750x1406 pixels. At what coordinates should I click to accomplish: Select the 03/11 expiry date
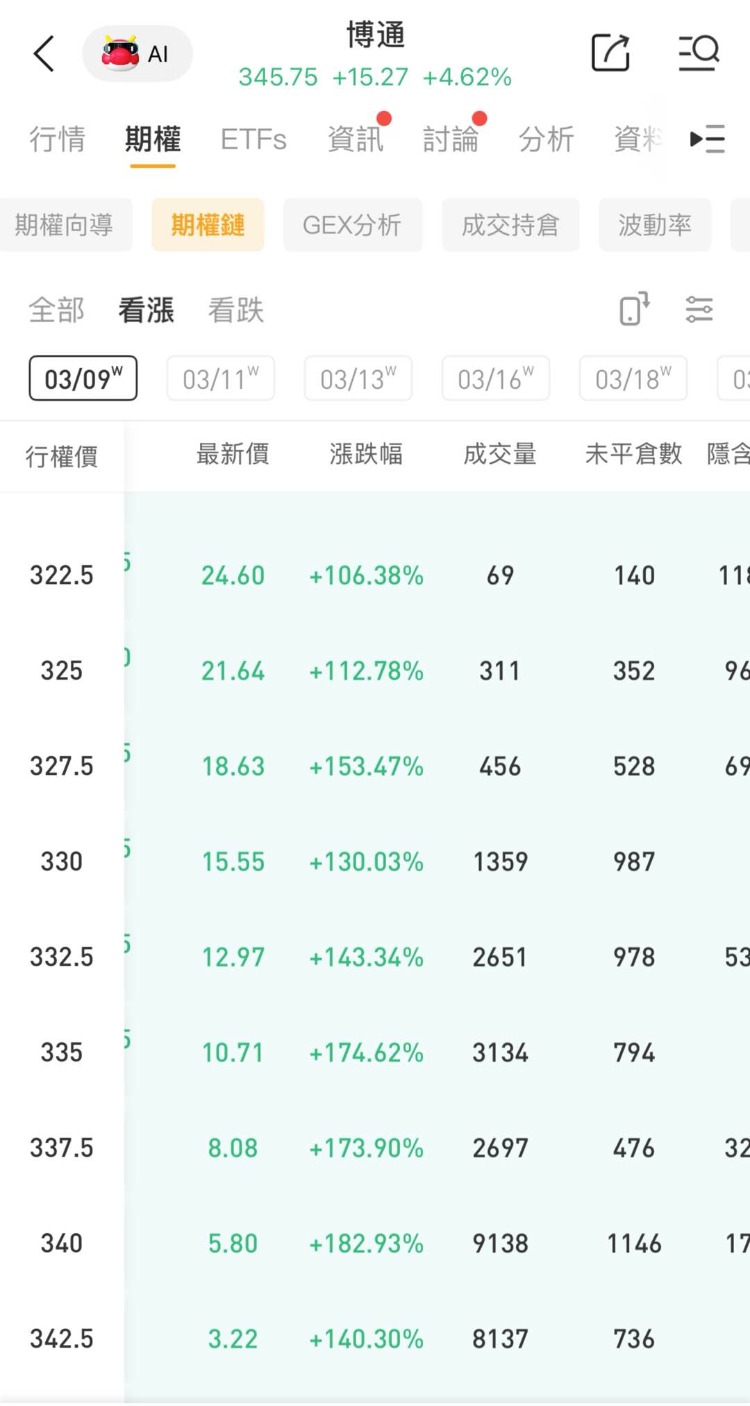220,379
